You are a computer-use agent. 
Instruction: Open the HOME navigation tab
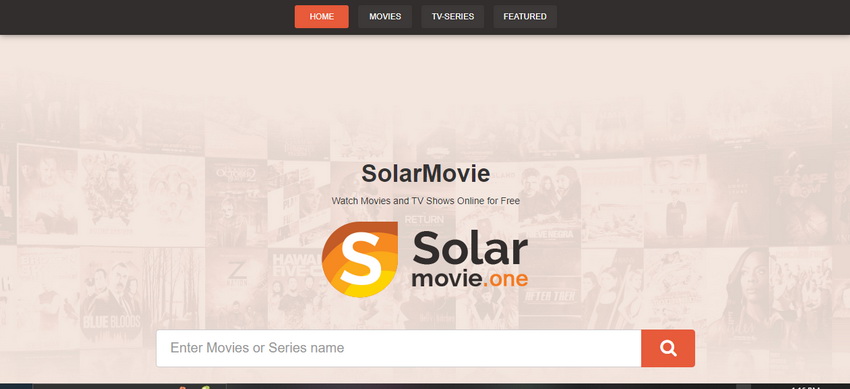[x=321, y=16]
